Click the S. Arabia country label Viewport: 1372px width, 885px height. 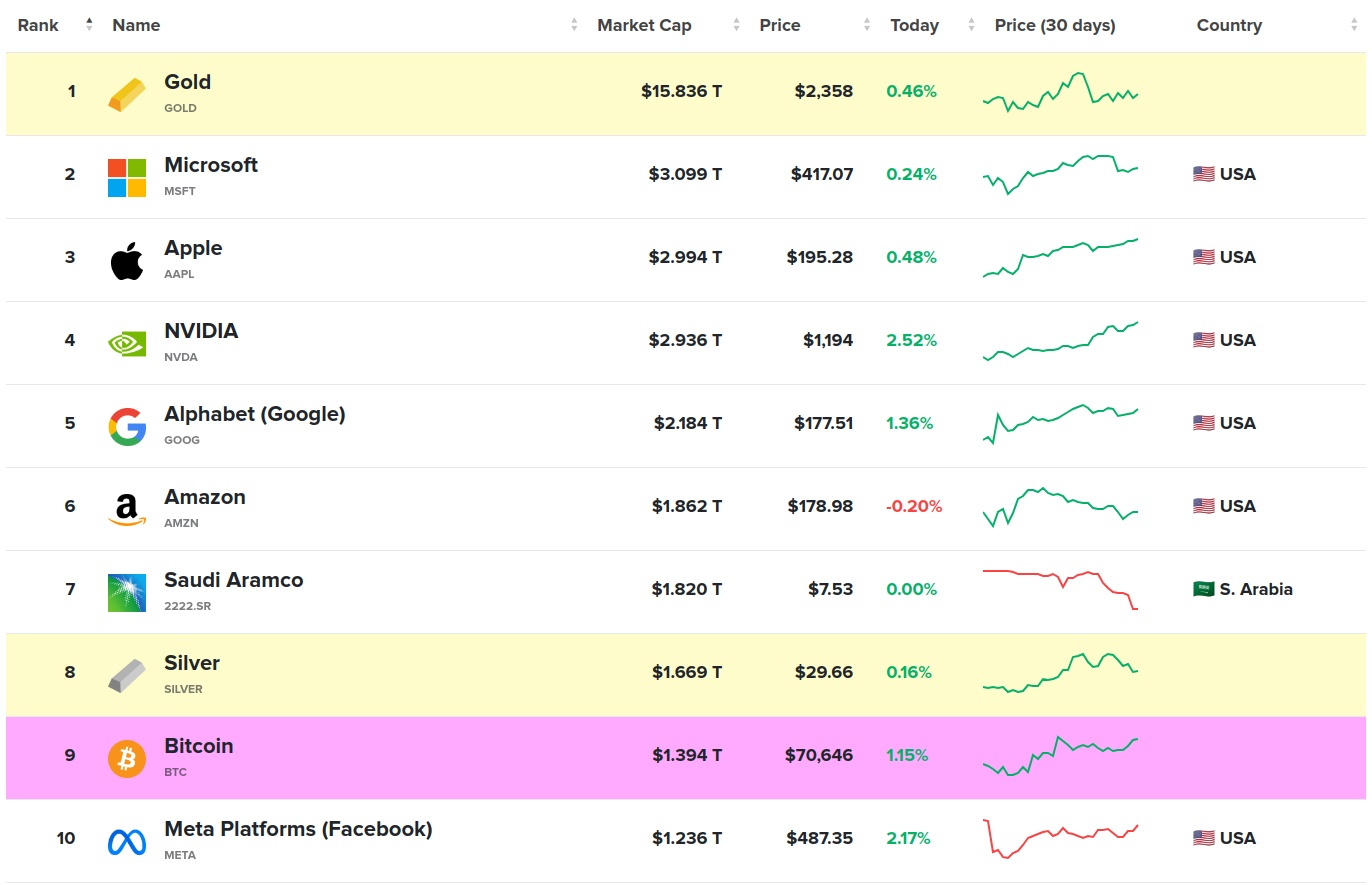tap(1256, 589)
